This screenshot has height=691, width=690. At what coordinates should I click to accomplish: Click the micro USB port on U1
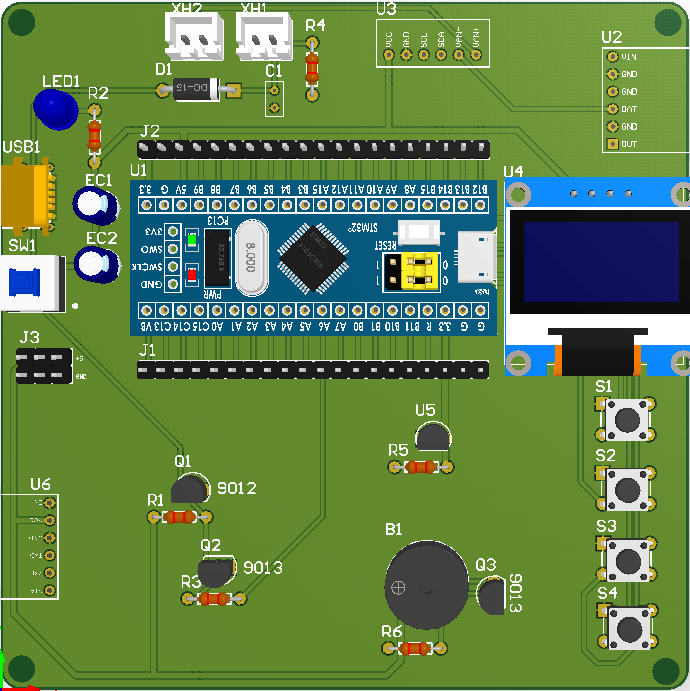(x=478, y=257)
